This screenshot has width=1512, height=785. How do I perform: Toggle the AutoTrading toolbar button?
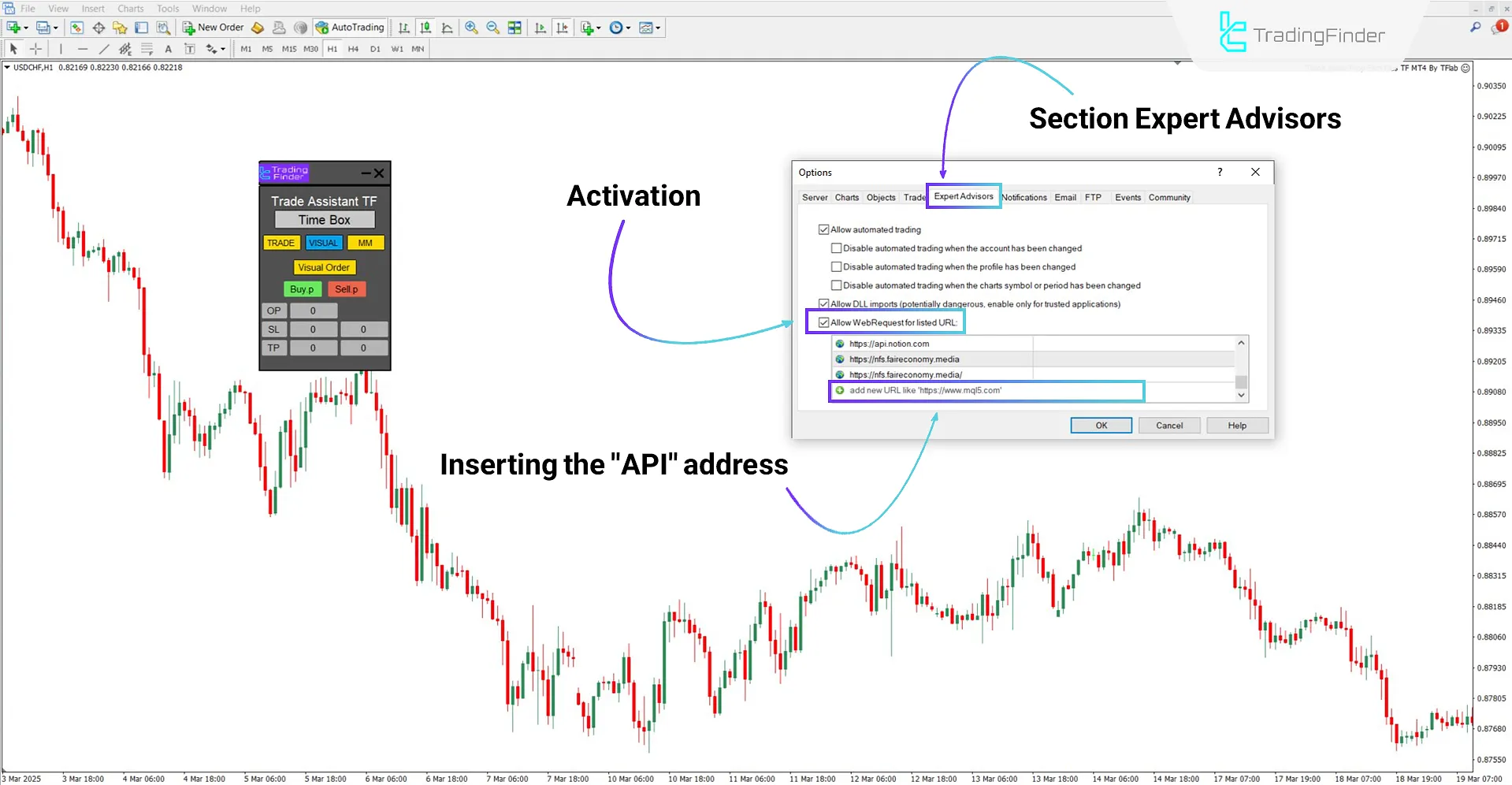[x=350, y=28]
